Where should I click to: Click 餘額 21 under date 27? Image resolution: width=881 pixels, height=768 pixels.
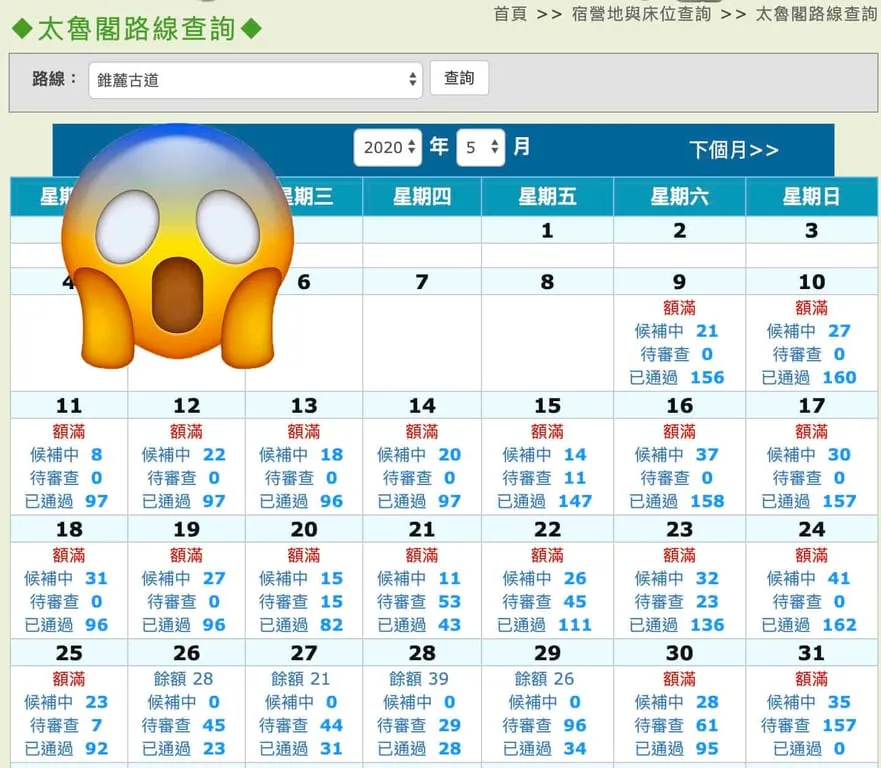(x=301, y=679)
